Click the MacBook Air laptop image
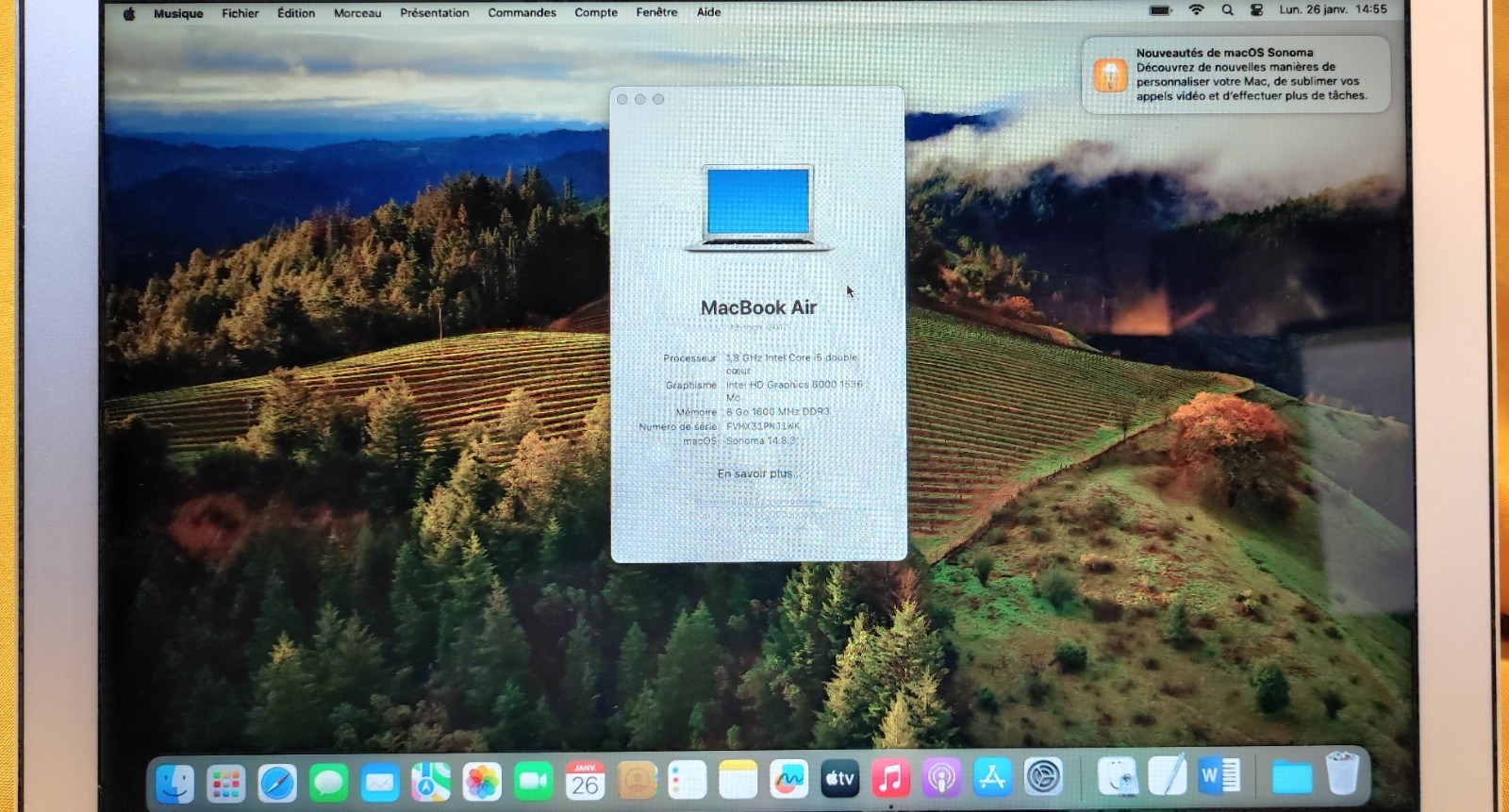Image resolution: width=1509 pixels, height=812 pixels. point(758,207)
